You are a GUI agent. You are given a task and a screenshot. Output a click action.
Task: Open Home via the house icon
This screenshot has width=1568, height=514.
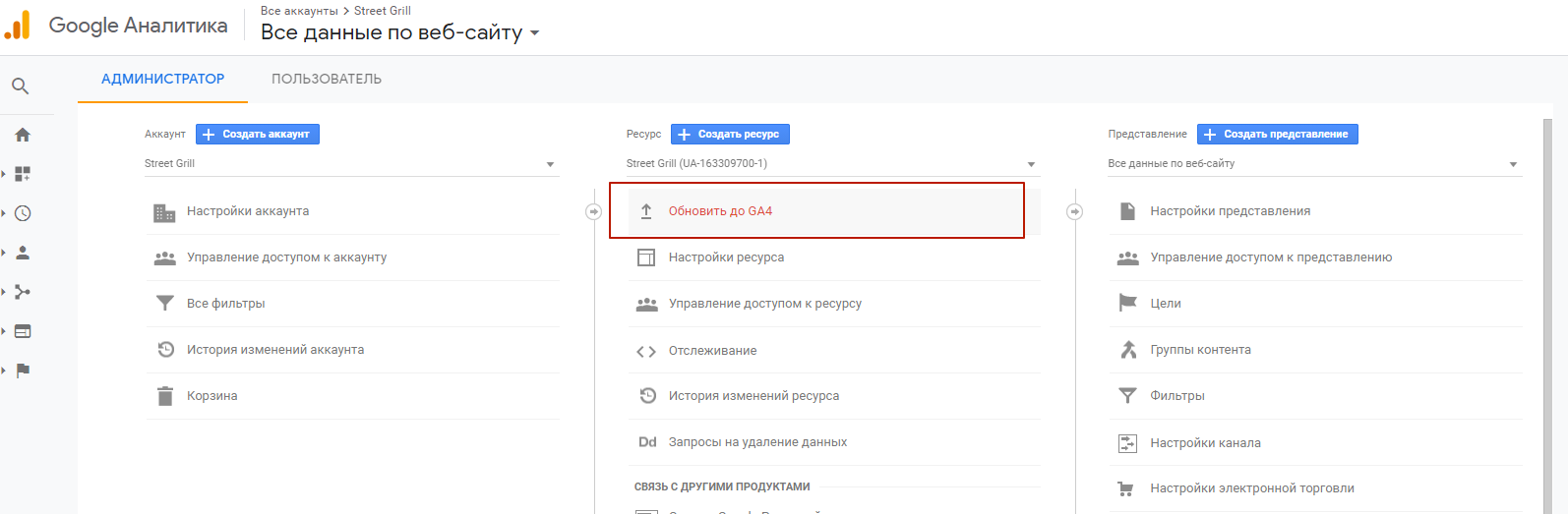click(23, 135)
